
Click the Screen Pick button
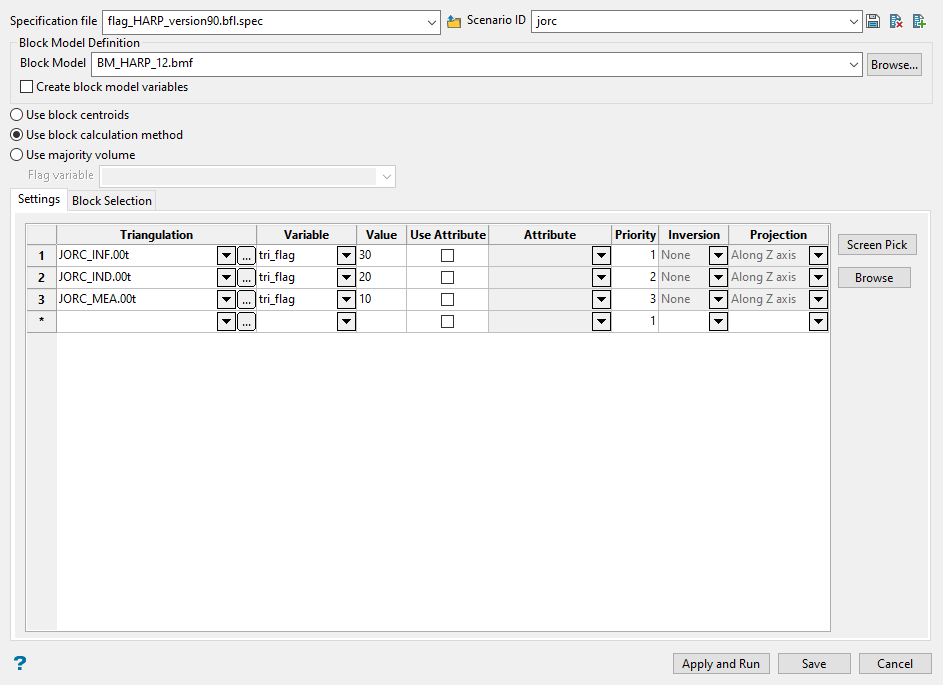click(877, 245)
